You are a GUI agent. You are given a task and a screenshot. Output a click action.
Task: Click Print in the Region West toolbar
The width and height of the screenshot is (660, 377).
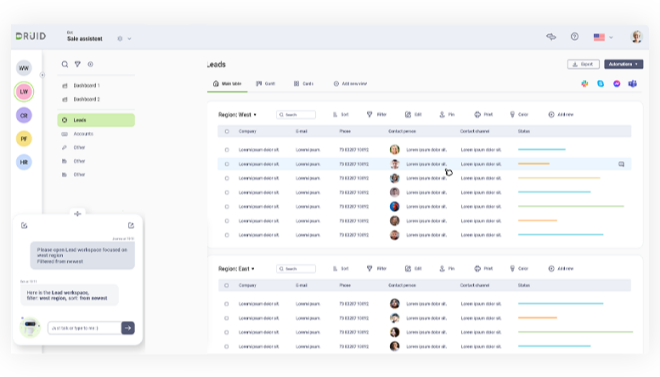[x=483, y=114]
